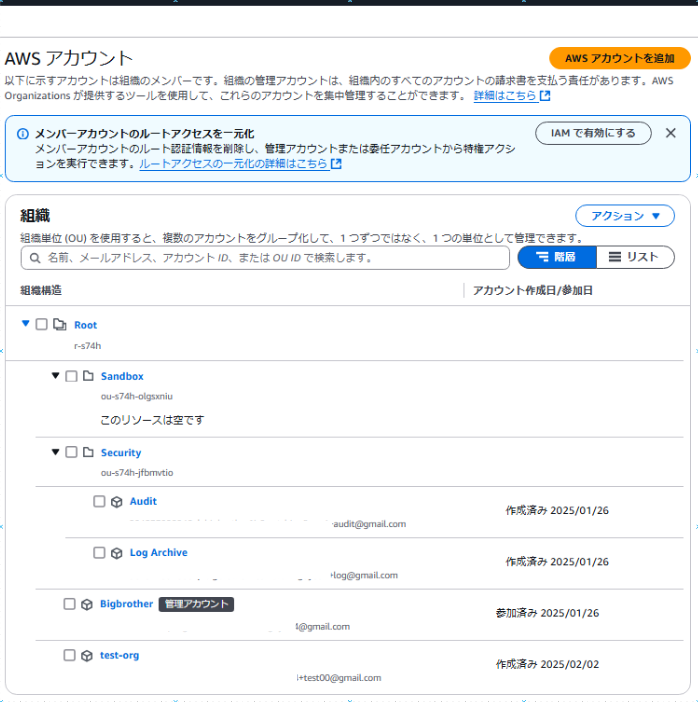Open the Bigbrother account link
Viewport: 698px width, 702px height.
click(126, 604)
